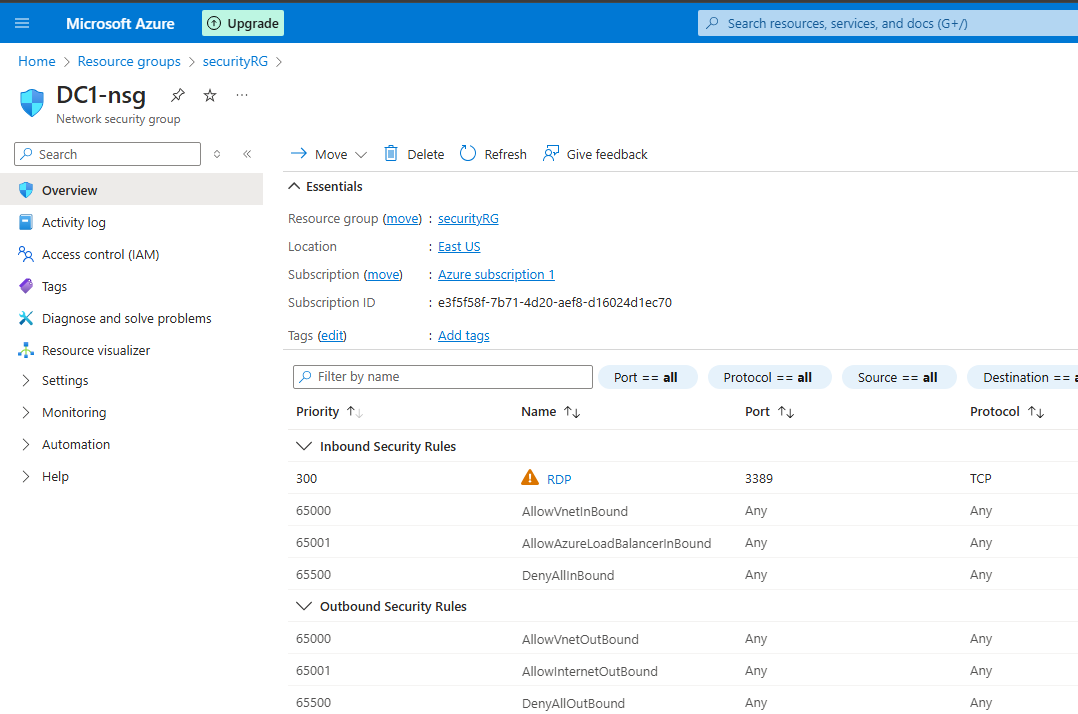Open East US location link
The height and width of the screenshot is (714, 1078).
coord(459,247)
